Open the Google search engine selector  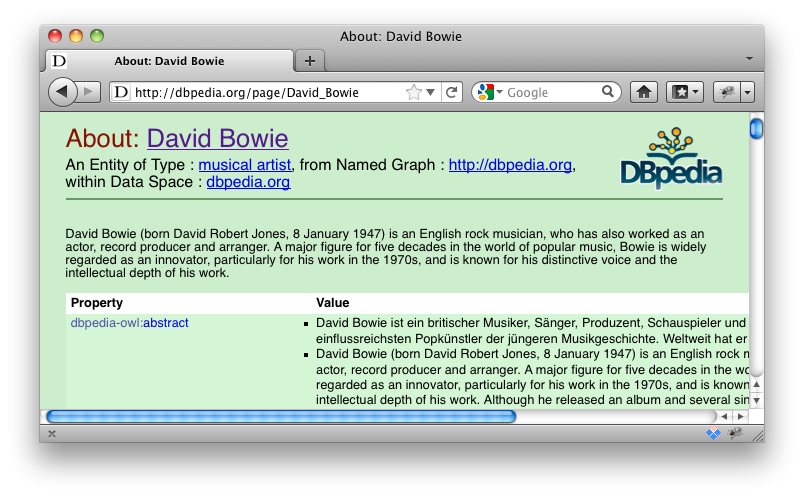point(490,92)
